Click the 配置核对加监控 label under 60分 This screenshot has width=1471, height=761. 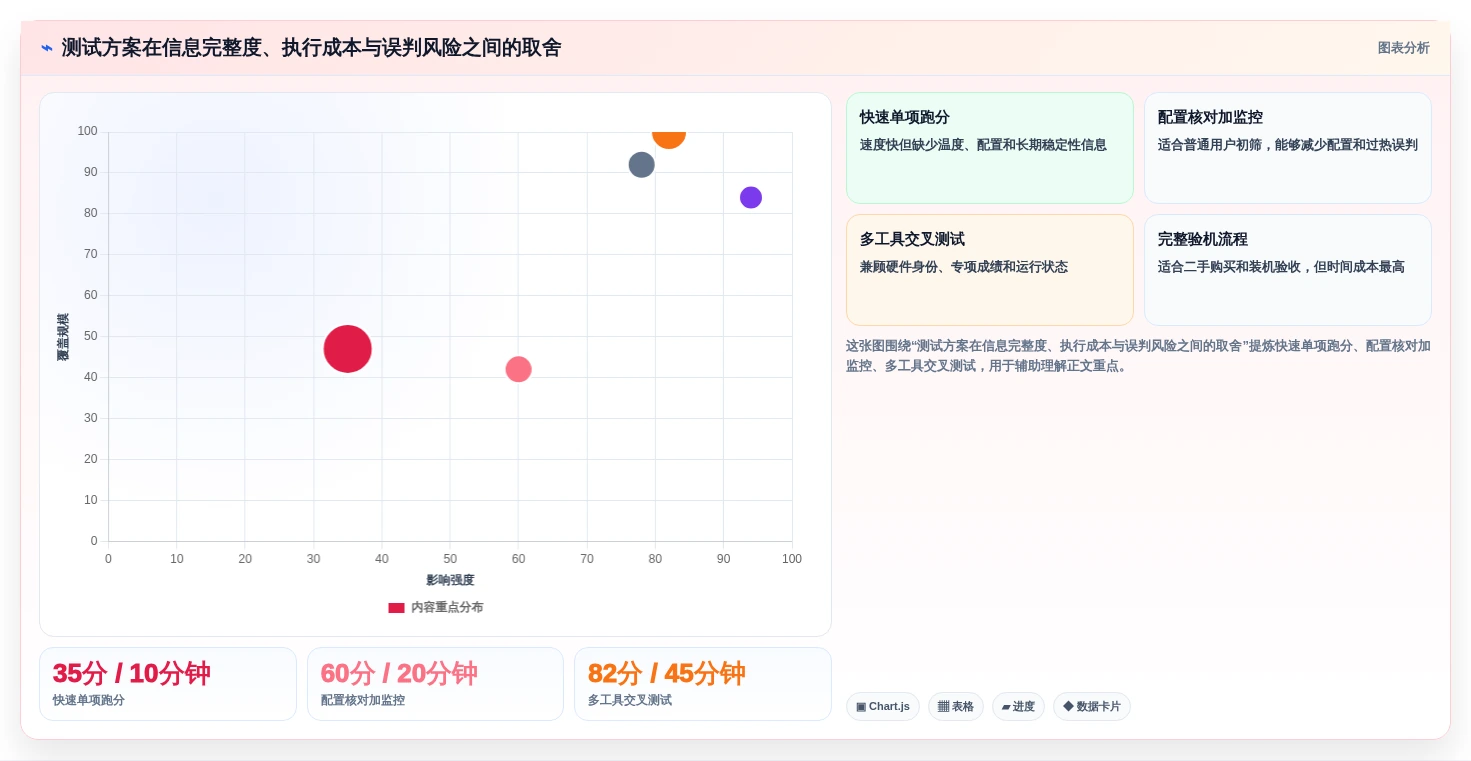[x=363, y=700]
